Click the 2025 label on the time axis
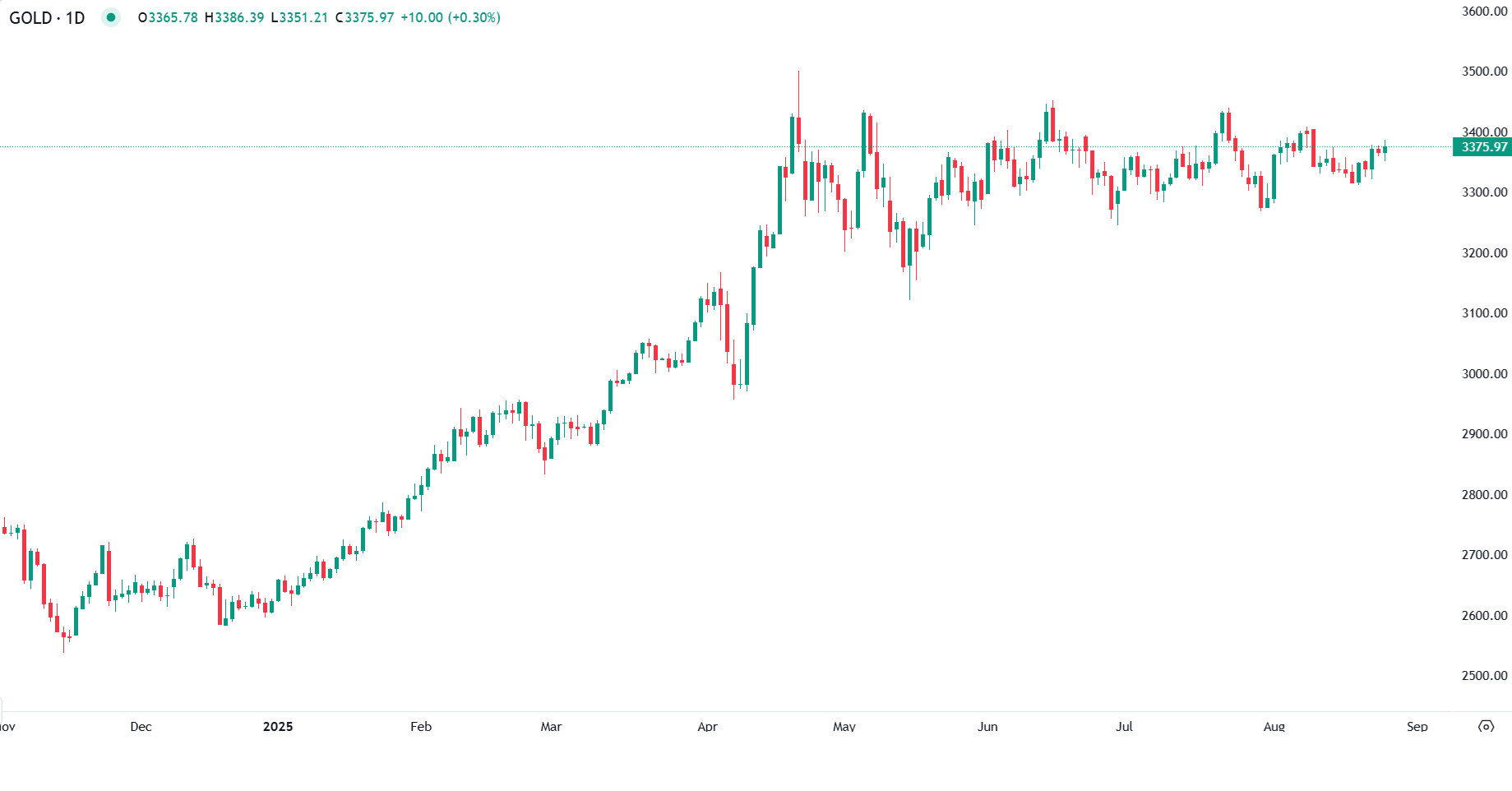The height and width of the screenshot is (791, 1512). pos(278,727)
